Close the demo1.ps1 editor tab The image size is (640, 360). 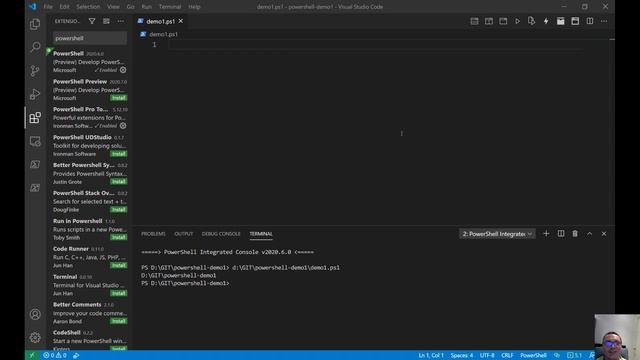click(x=181, y=21)
